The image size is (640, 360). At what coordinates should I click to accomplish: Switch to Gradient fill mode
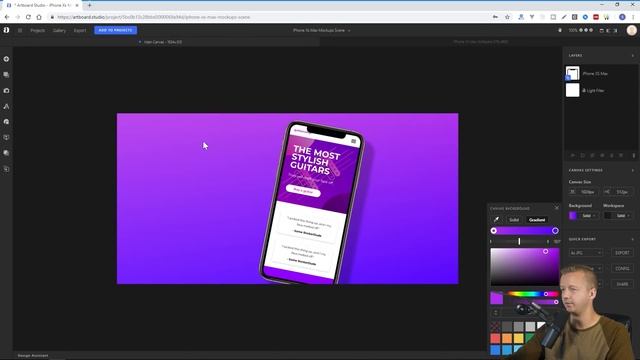(x=537, y=220)
